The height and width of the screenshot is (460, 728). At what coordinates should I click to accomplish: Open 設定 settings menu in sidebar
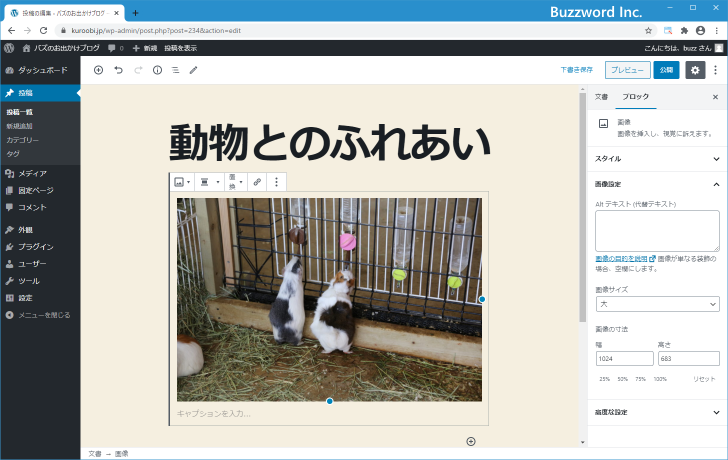40,298
